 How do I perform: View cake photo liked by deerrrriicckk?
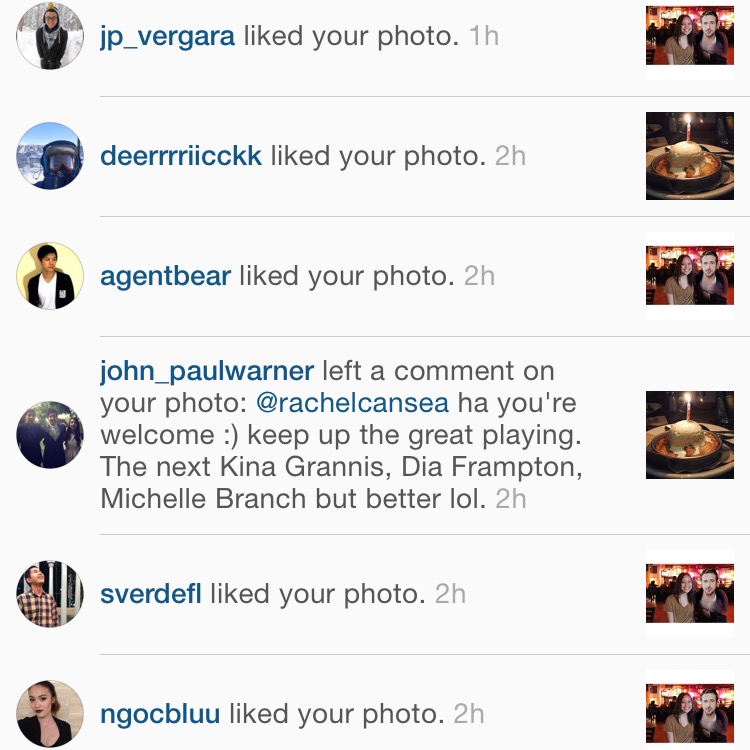tap(690, 156)
